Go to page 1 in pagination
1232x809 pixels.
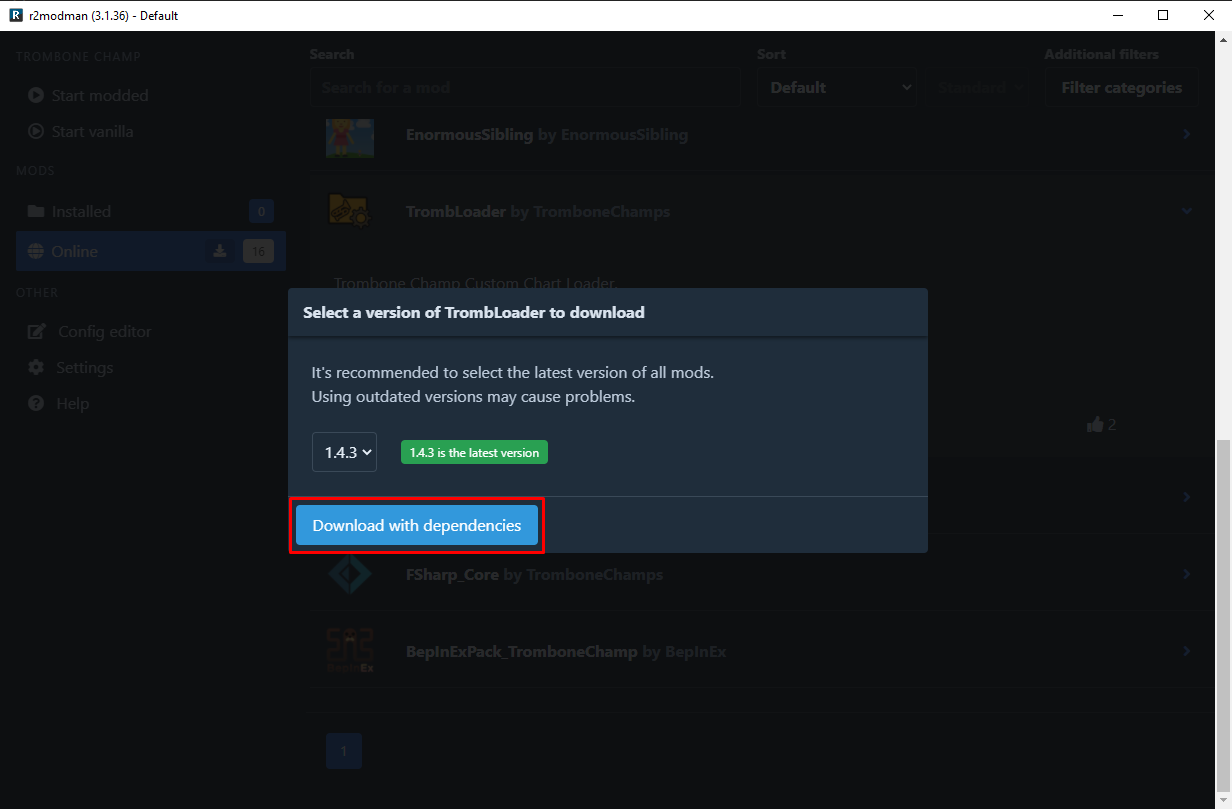(344, 751)
